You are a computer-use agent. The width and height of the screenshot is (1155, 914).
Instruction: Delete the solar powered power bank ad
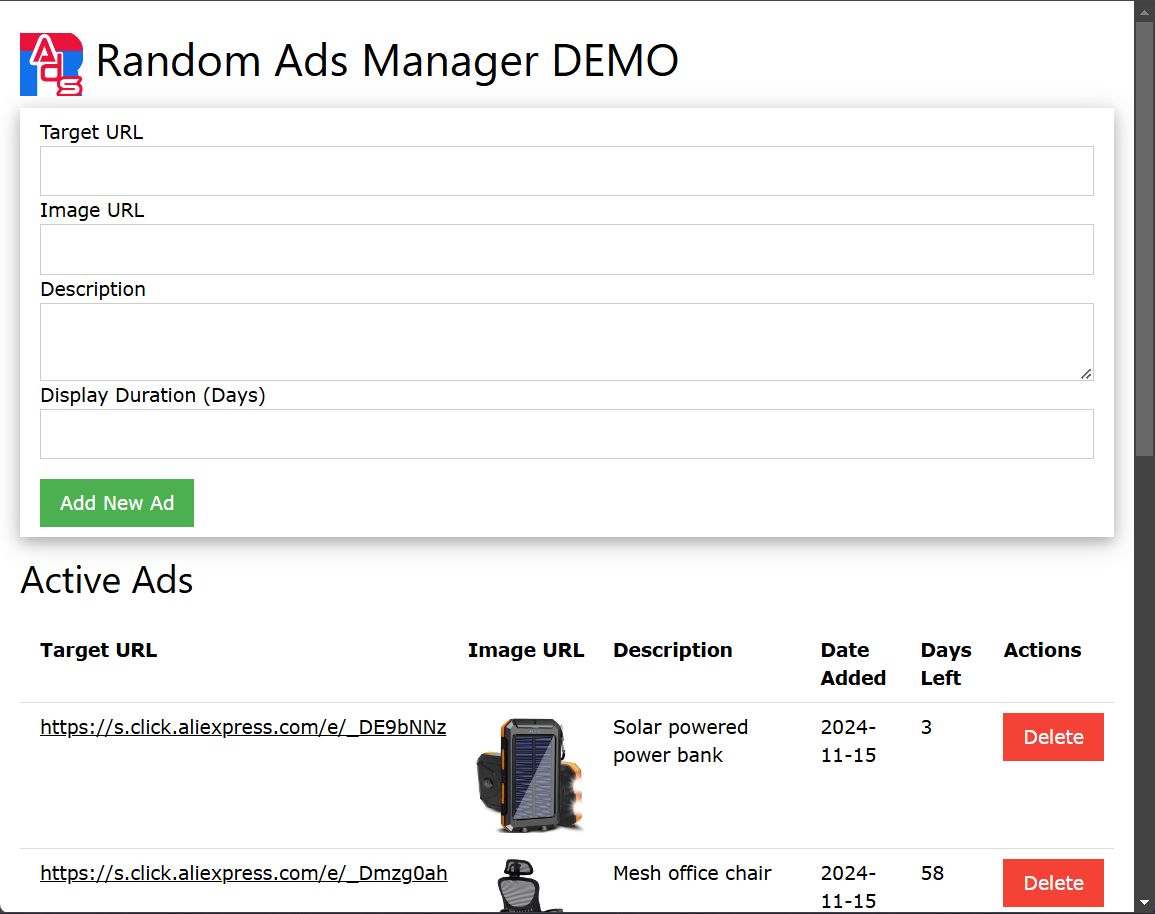point(1052,737)
